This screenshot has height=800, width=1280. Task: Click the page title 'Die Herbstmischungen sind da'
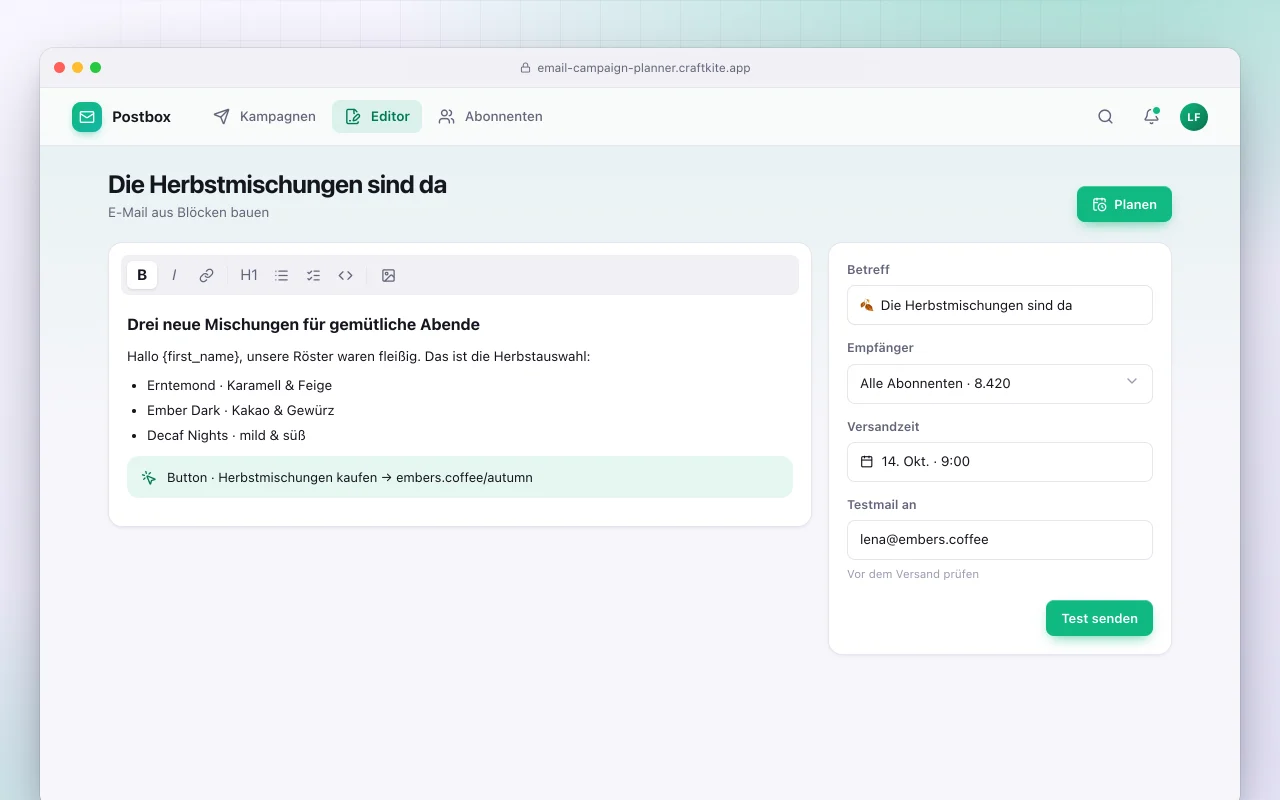[x=277, y=185]
